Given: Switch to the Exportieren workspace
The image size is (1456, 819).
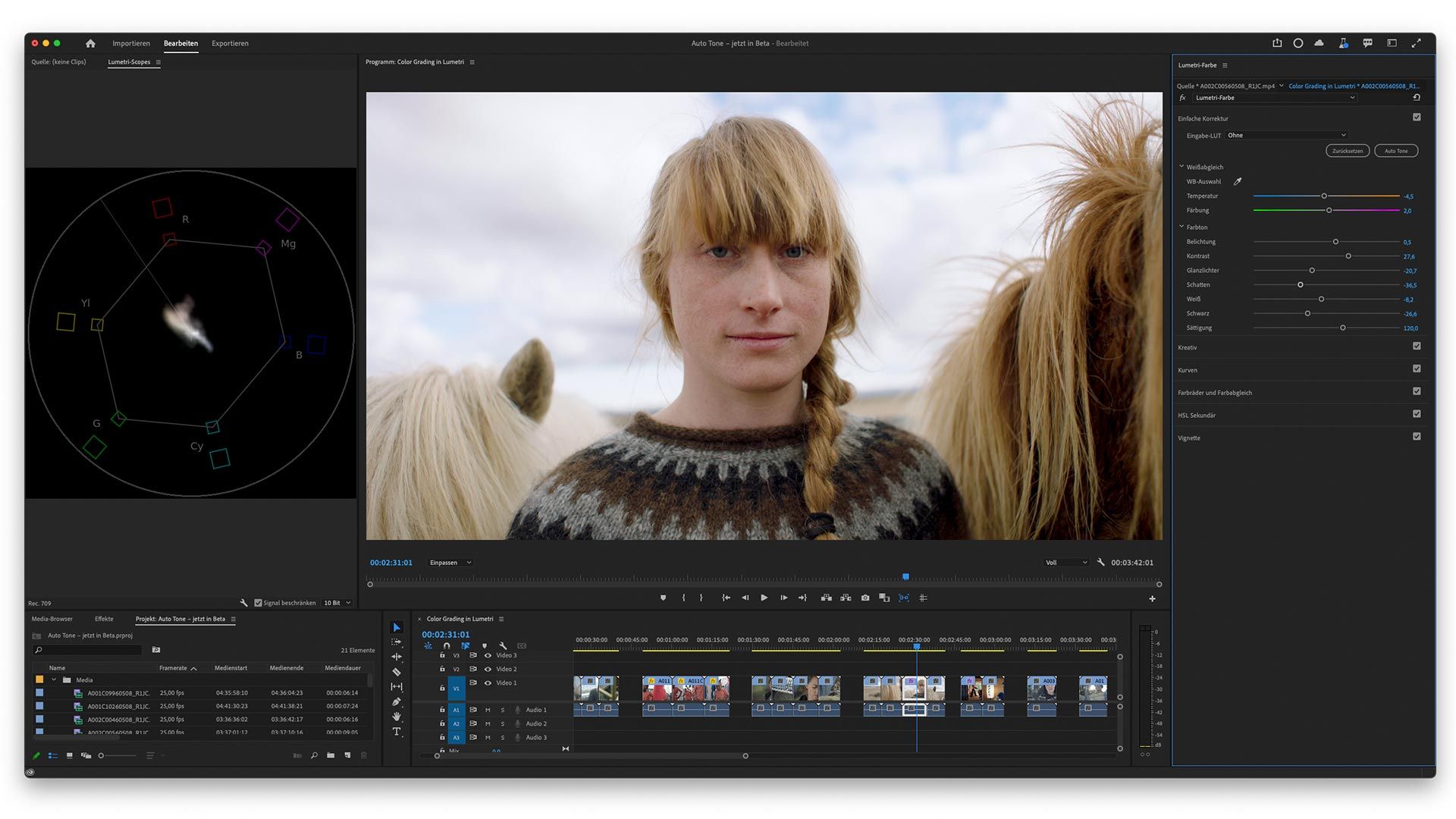Looking at the screenshot, I should pos(230,43).
